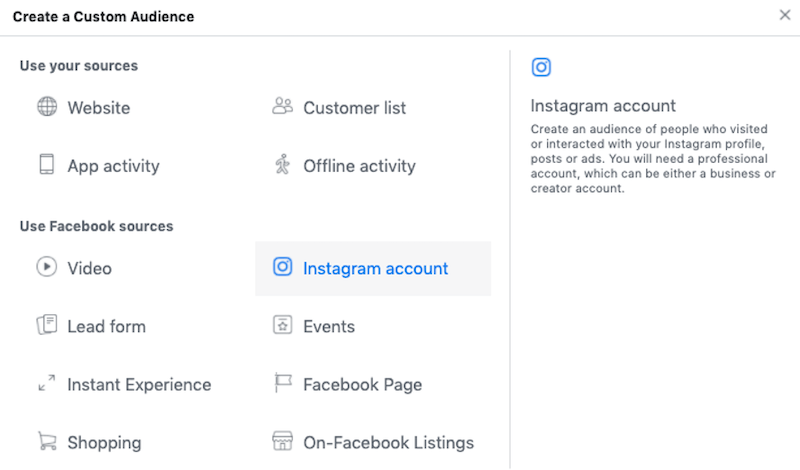The image size is (800, 470).
Task: Click the storefront On-Facebook Listings icon
Action: coord(283,442)
